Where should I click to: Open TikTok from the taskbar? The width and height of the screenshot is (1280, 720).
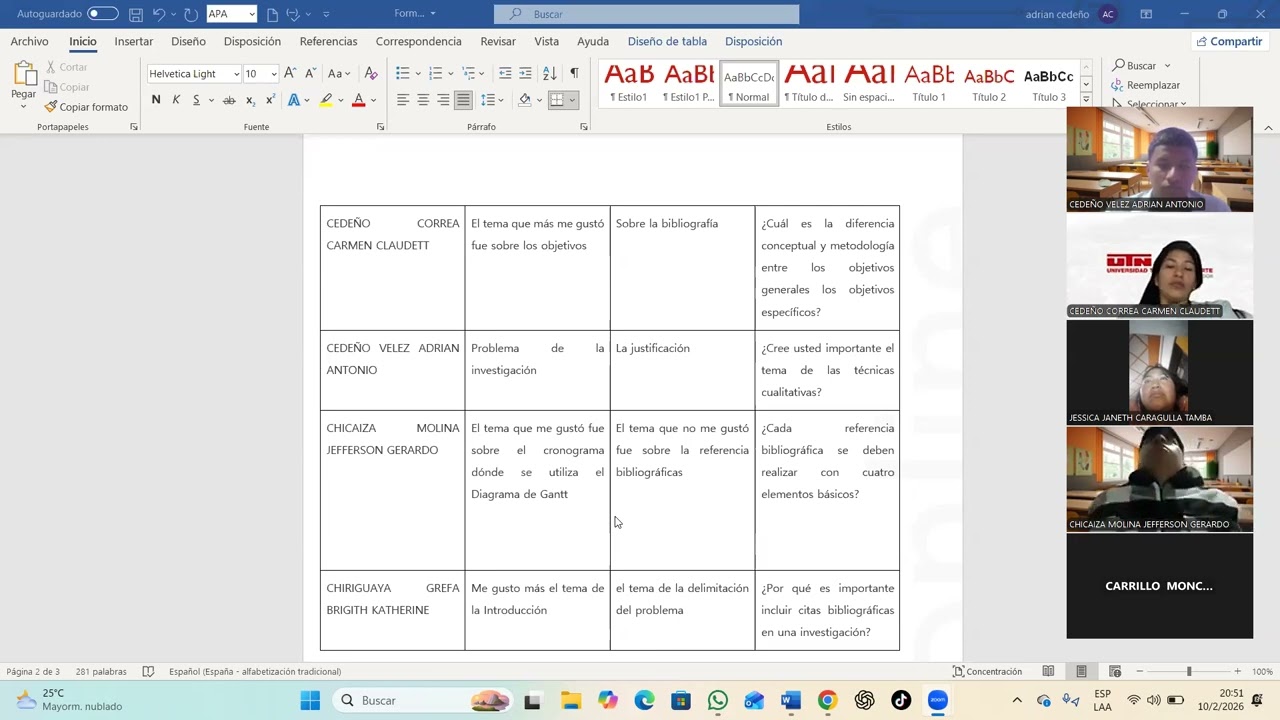point(901,700)
